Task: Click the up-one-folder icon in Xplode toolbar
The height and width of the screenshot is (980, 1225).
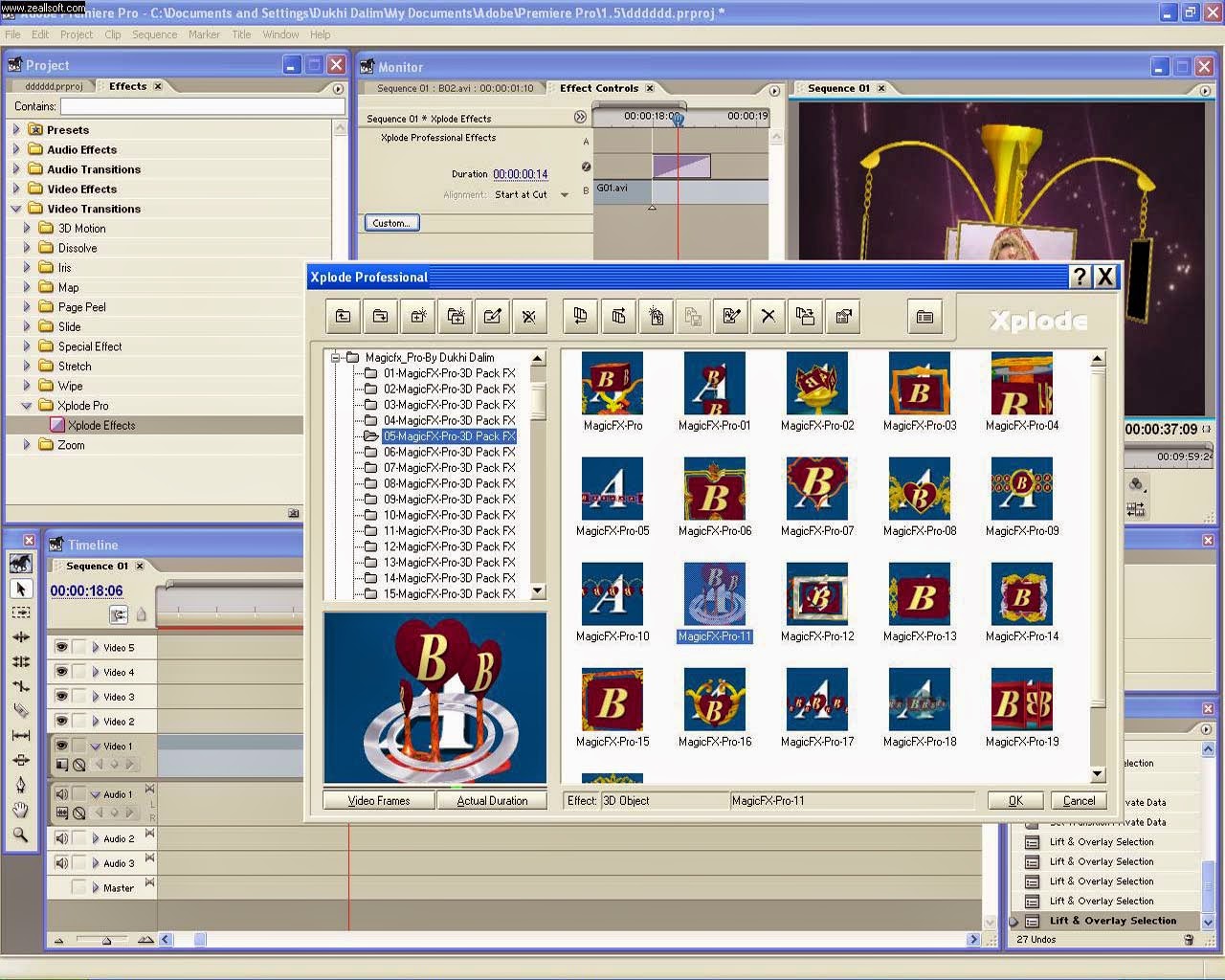Action: [x=344, y=316]
